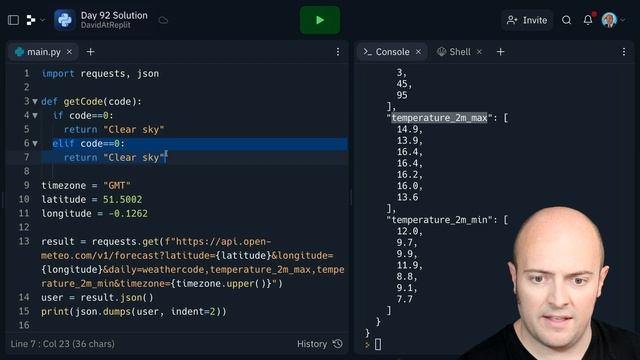
Task: Click the person-plus icon on Invite
Action: (512, 20)
